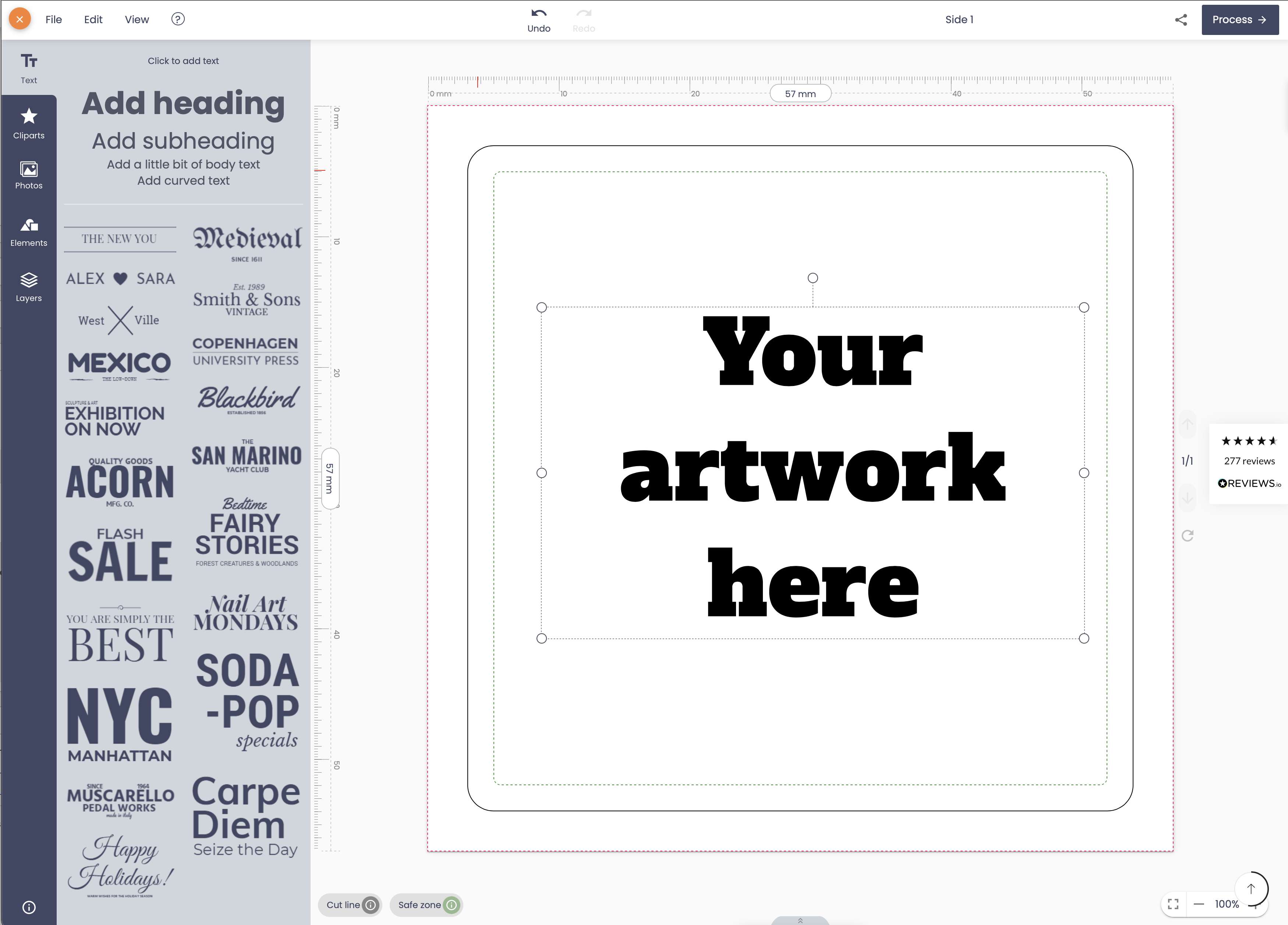Click the Redo arrow
The image size is (1288, 925).
pos(584,20)
